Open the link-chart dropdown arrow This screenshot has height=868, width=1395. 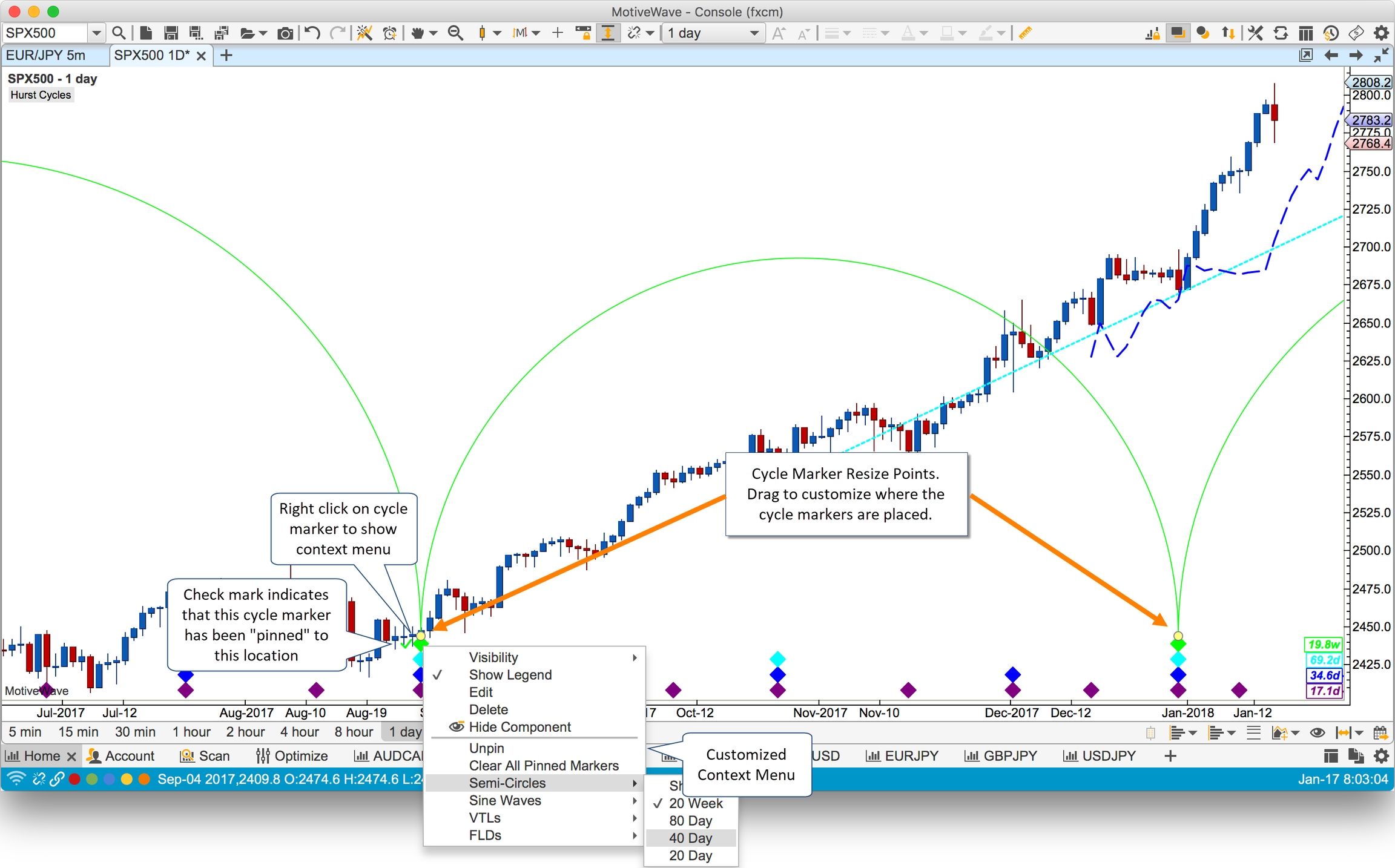pyautogui.click(x=650, y=33)
